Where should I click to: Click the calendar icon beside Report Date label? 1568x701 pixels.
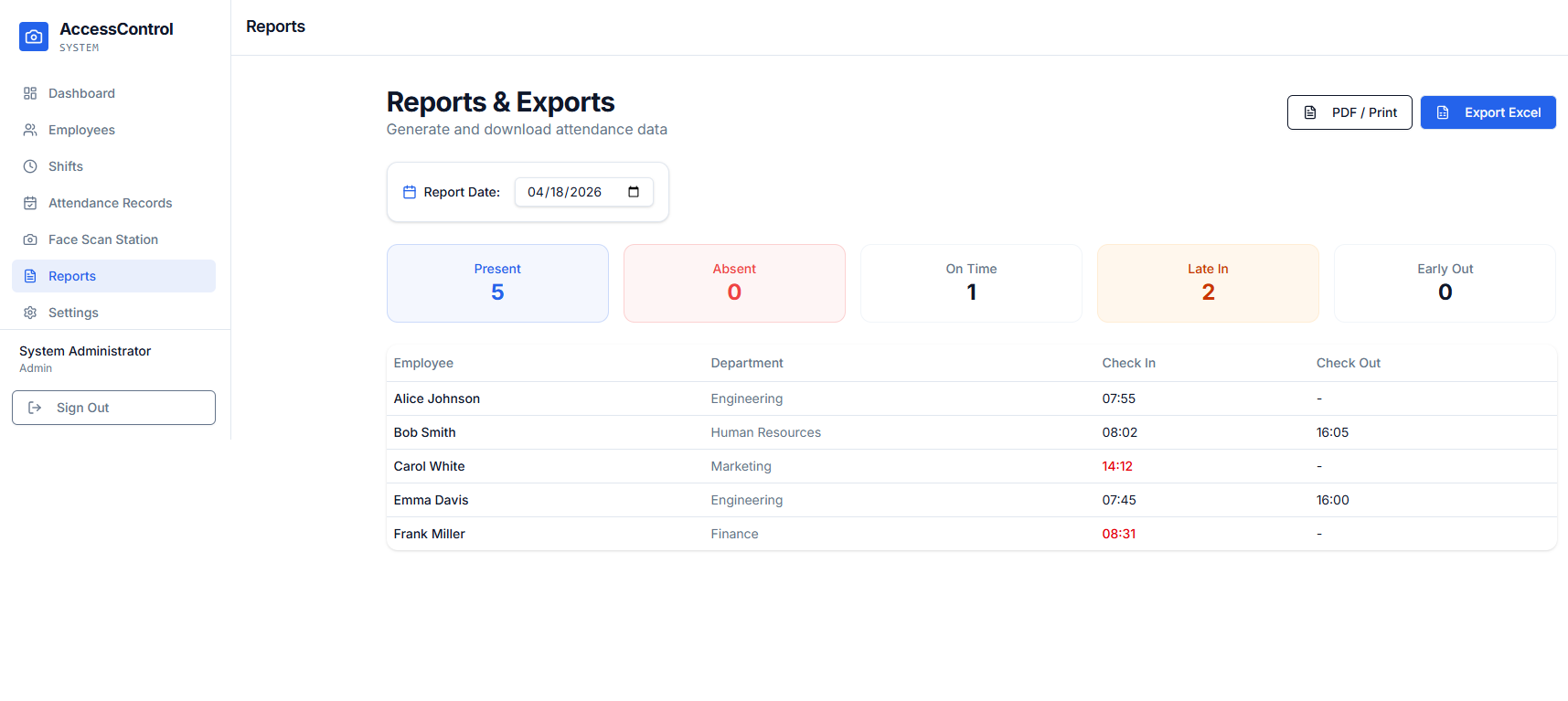point(410,192)
